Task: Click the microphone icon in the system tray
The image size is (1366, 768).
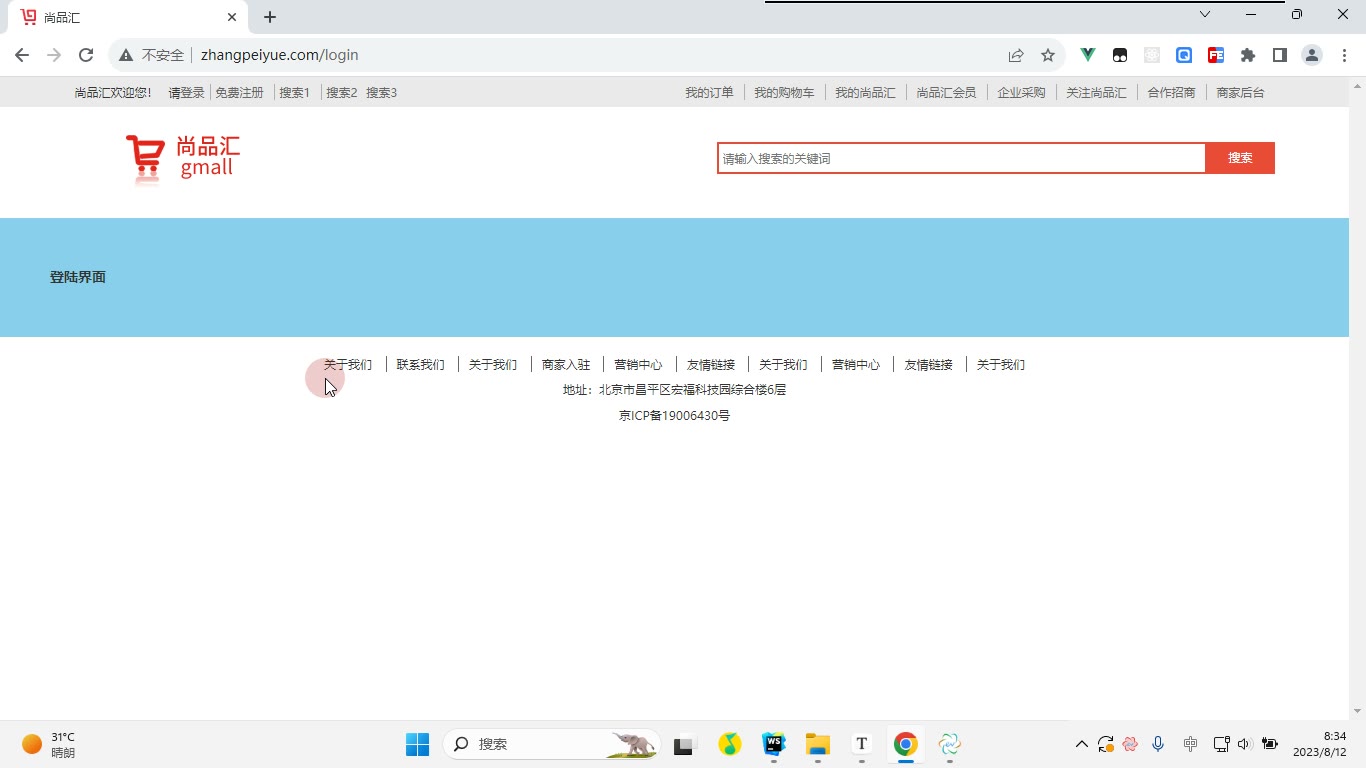Action: click(x=1158, y=744)
